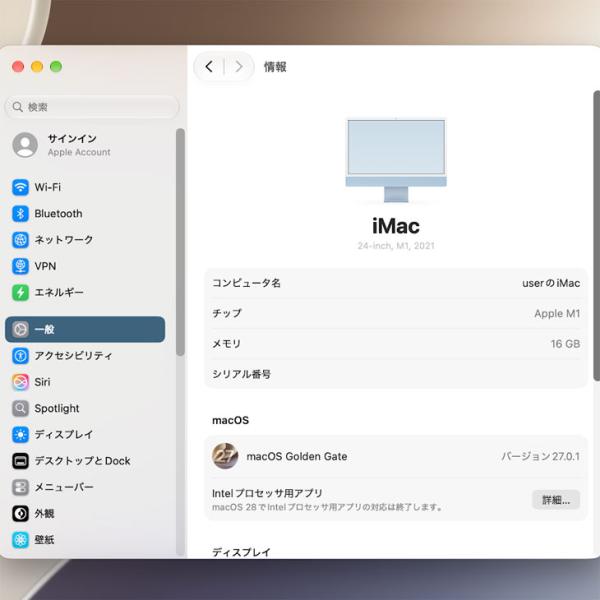Image resolution: width=600 pixels, height=600 pixels.
Task: Click the computer name 'userのiMac'
Action: pyautogui.click(x=551, y=283)
